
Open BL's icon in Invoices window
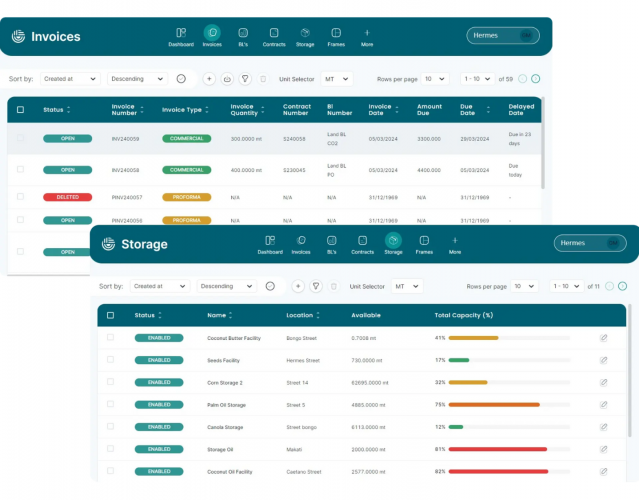[243, 33]
